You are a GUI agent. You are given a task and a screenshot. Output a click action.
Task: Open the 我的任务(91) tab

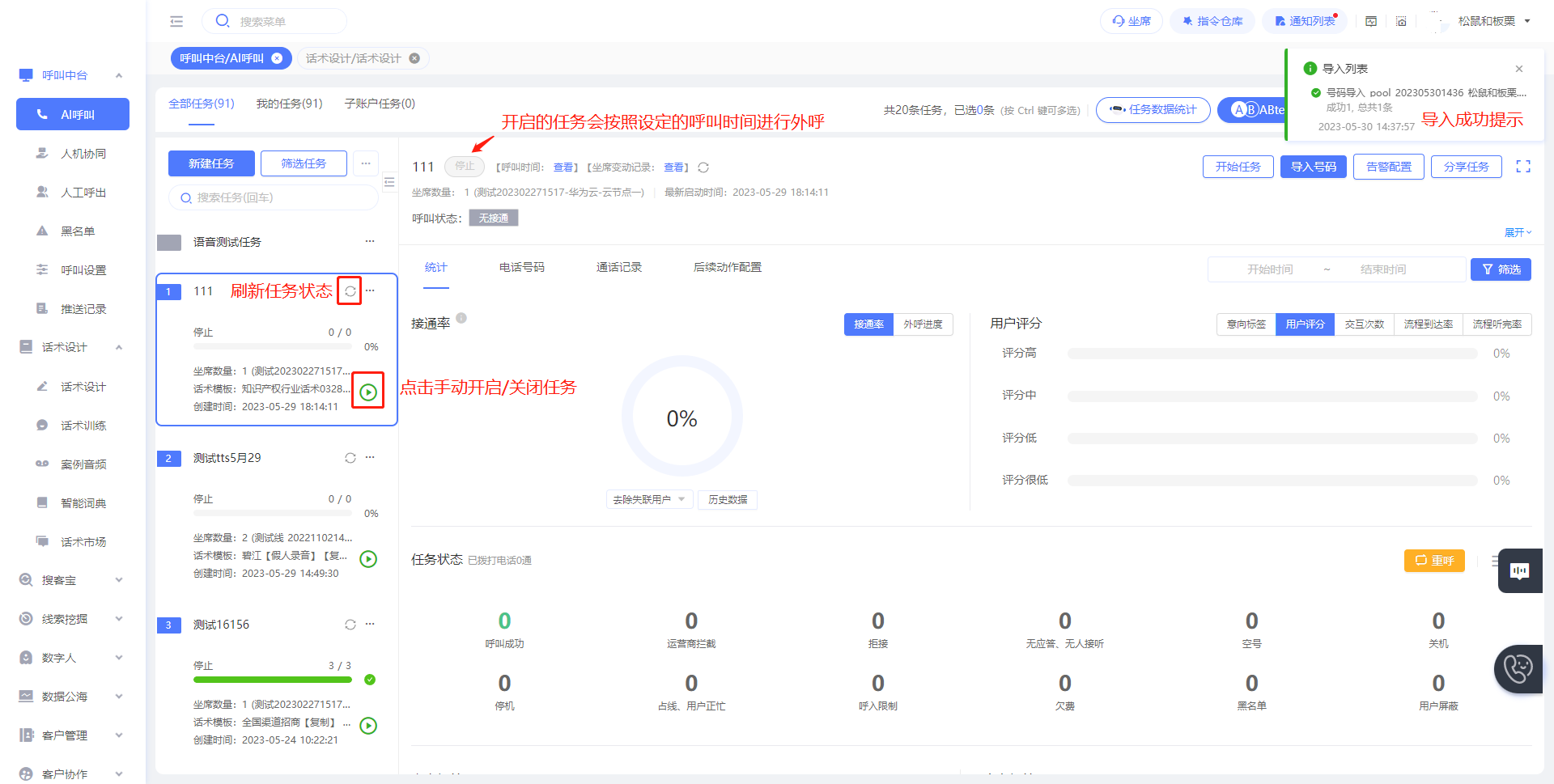point(289,104)
